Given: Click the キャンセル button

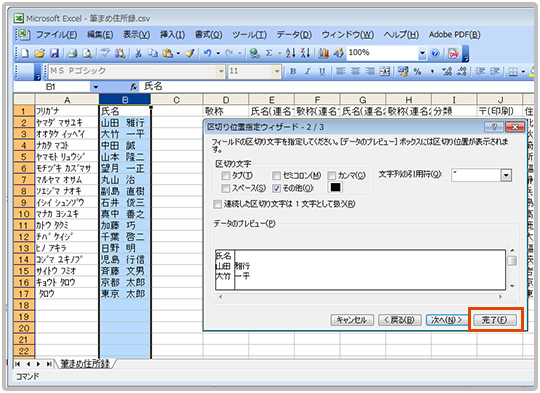Looking at the screenshot, I should coord(352,320).
